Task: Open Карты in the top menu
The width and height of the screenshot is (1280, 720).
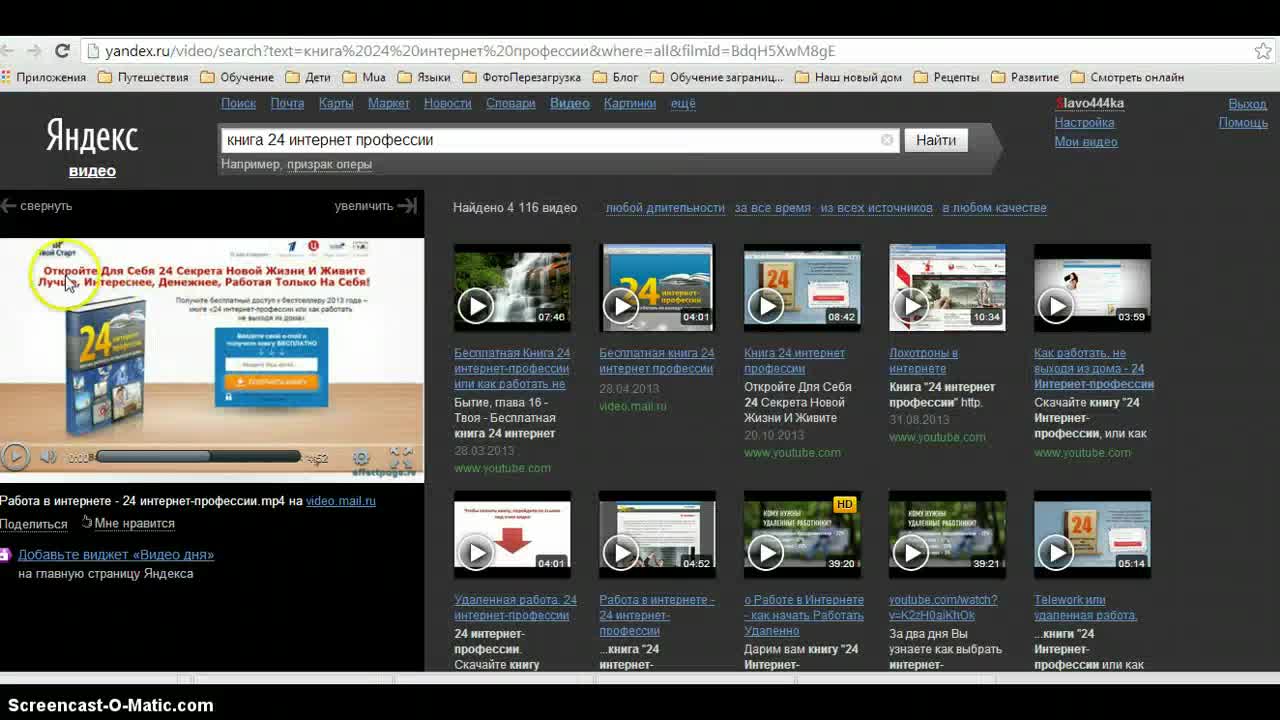Action: 336,103
